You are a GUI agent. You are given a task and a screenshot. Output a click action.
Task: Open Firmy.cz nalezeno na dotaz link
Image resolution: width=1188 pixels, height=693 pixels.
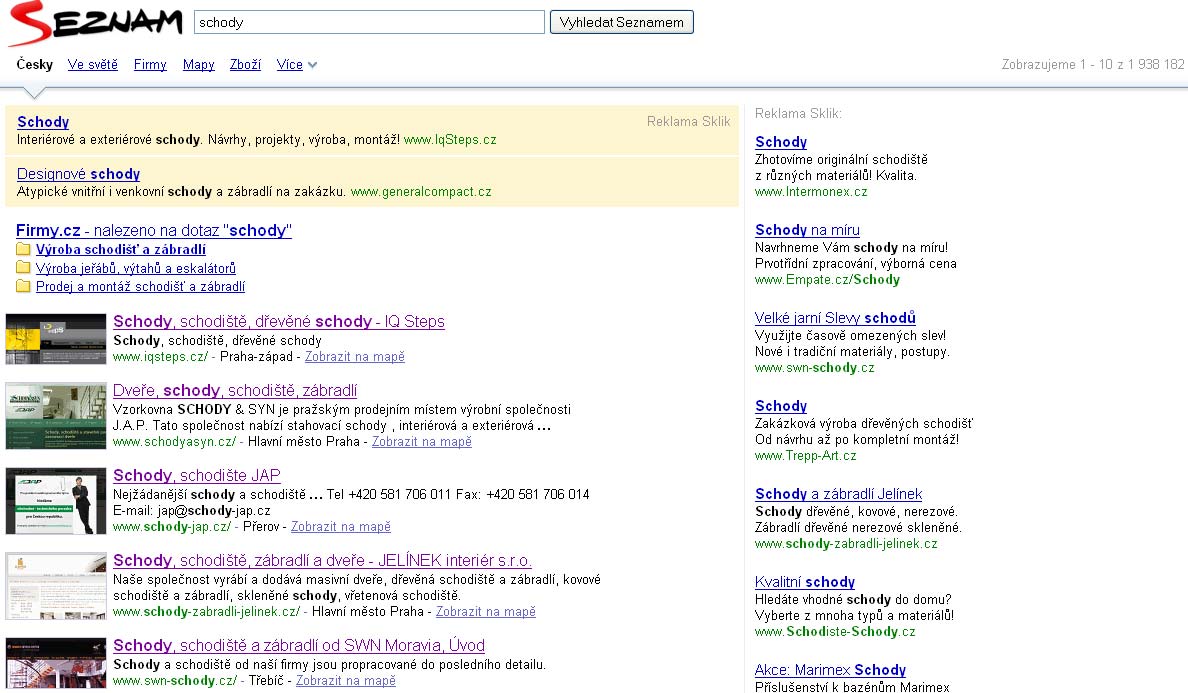(x=154, y=230)
